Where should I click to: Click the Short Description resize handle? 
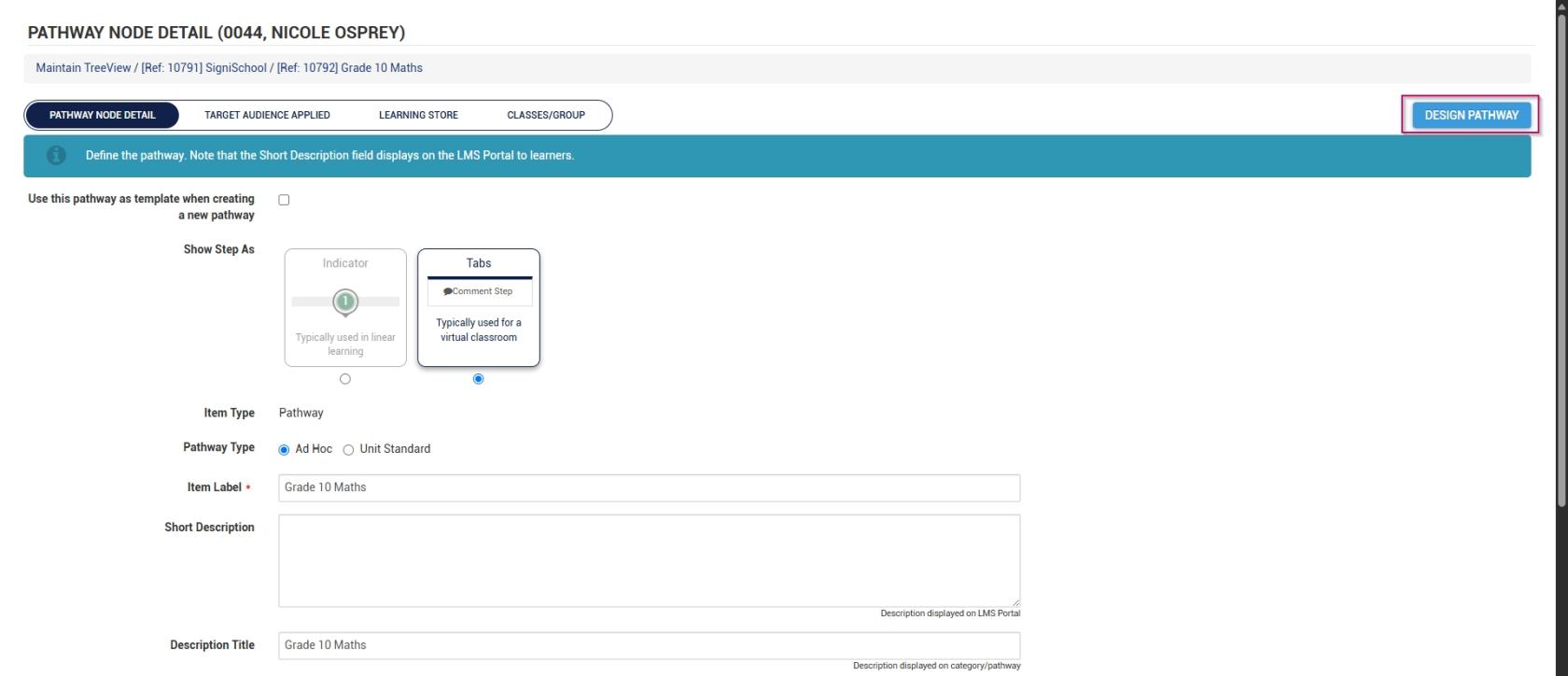click(x=1015, y=603)
